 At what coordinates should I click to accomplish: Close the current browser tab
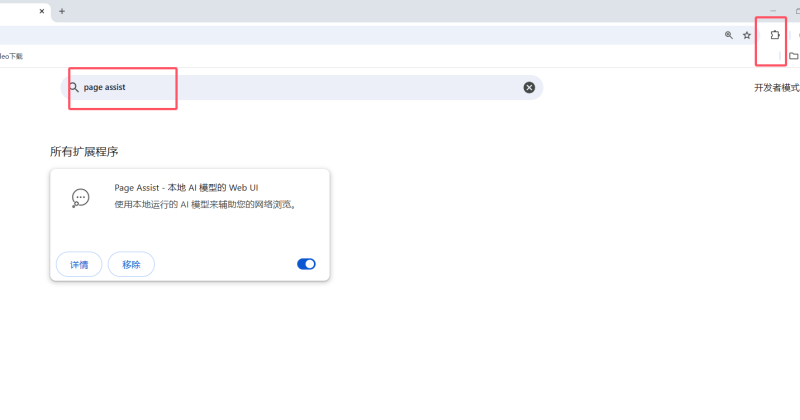coord(40,11)
